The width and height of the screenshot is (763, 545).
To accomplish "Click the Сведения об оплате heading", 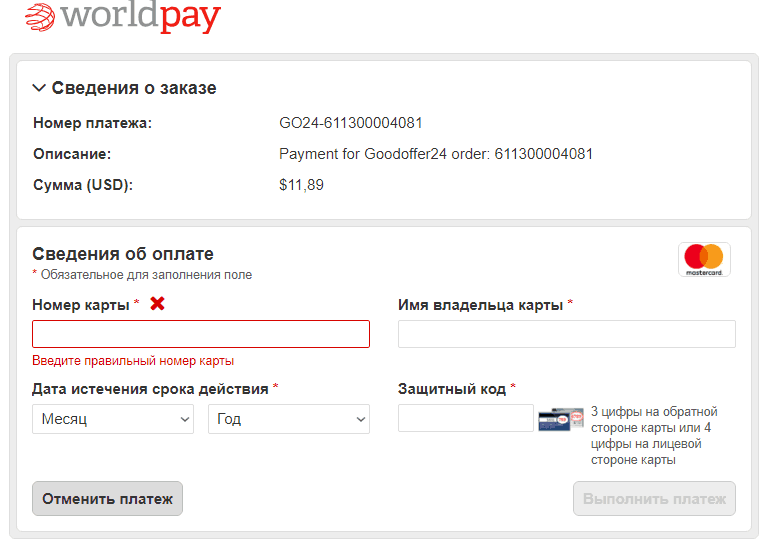I will tap(123, 254).
